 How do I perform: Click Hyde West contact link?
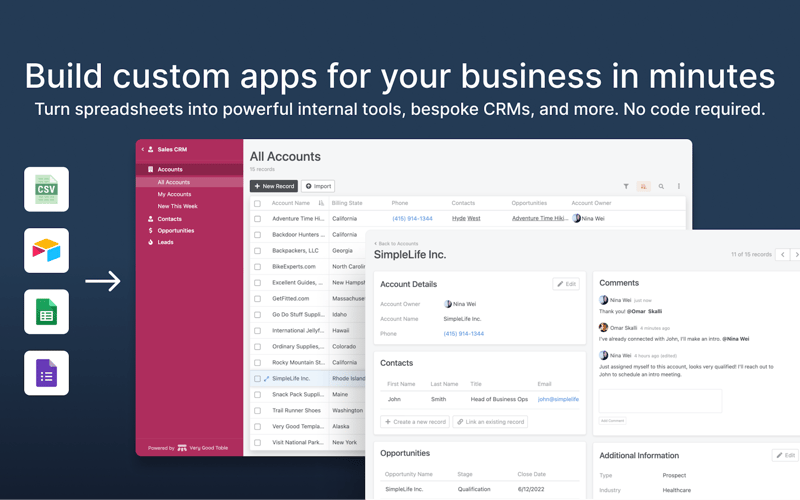(x=466, y=218)
